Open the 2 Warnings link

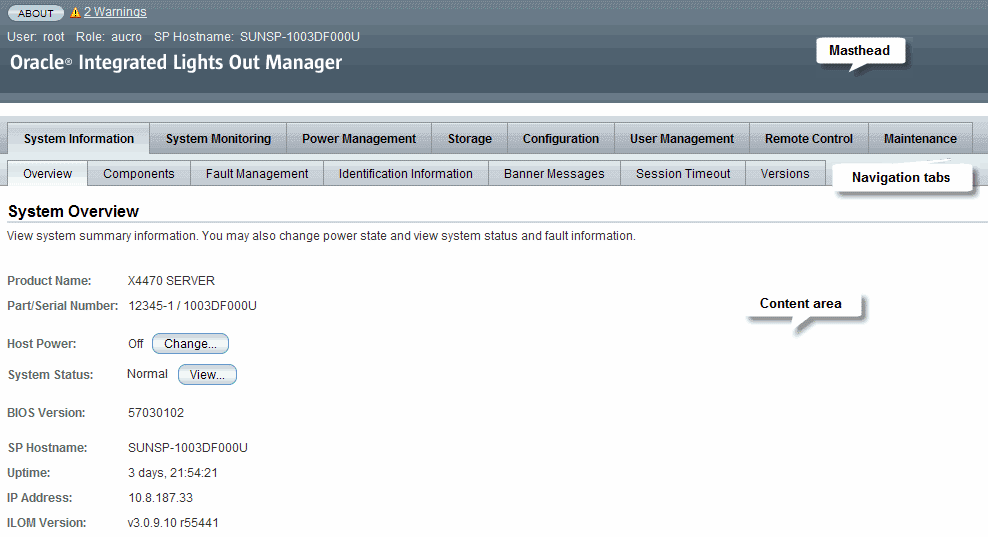tap(115, 12)
